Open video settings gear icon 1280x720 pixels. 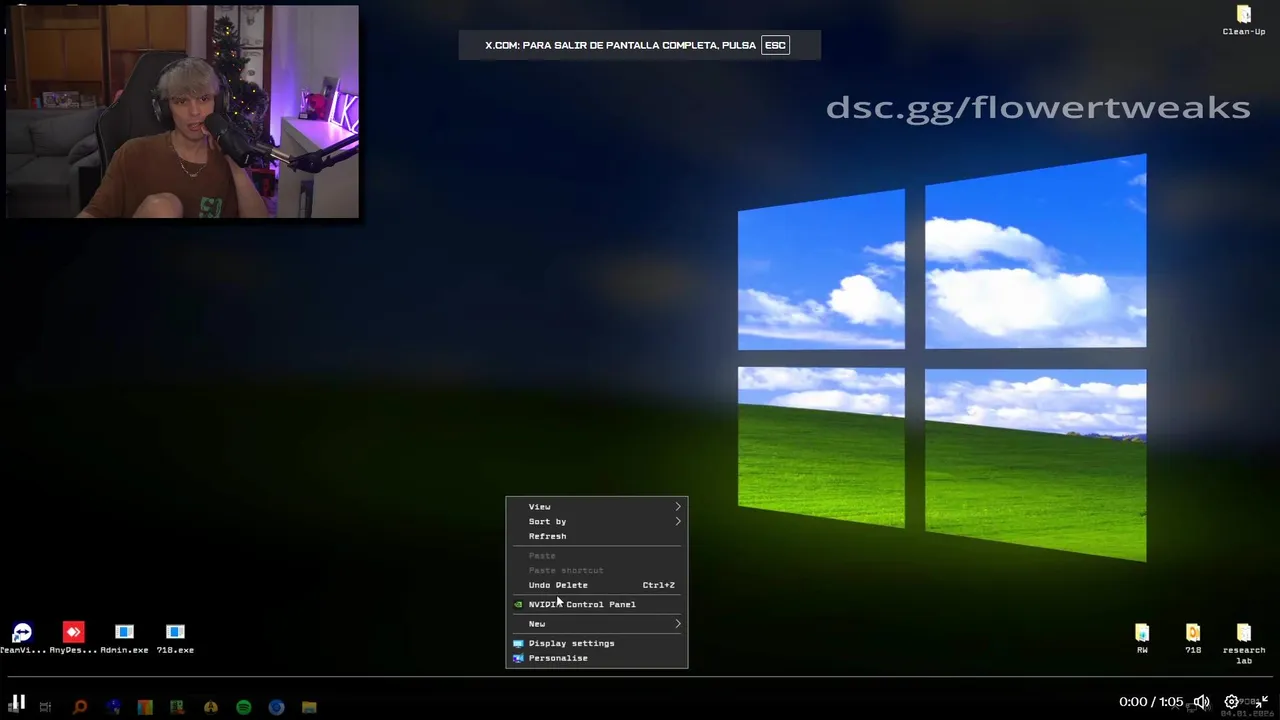tap(1232, 702)
